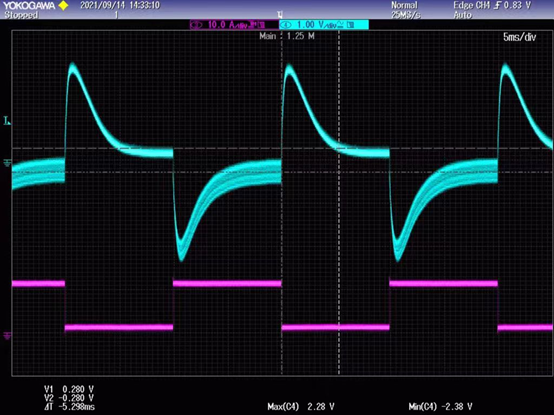Image resolution: width=554 pixels, height=415 pixels.
Task: Click the Stopped acquisition status
Action: coord(21,15)
